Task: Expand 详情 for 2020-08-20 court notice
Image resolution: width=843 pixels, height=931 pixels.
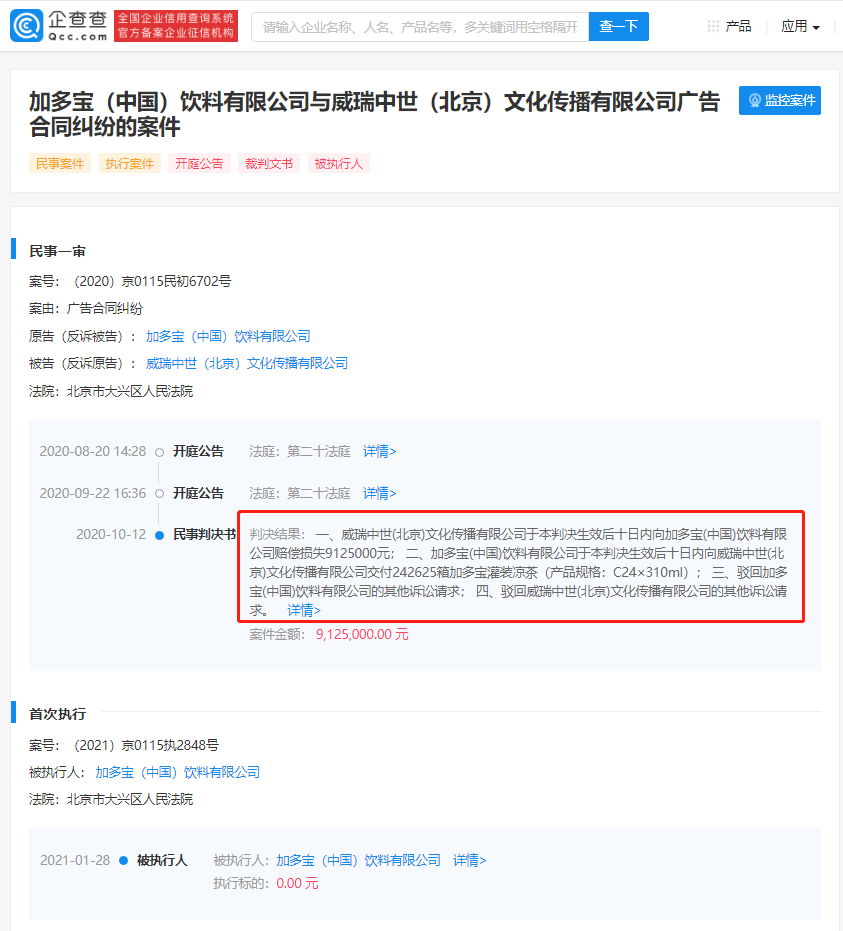Action: pos(379,451)
